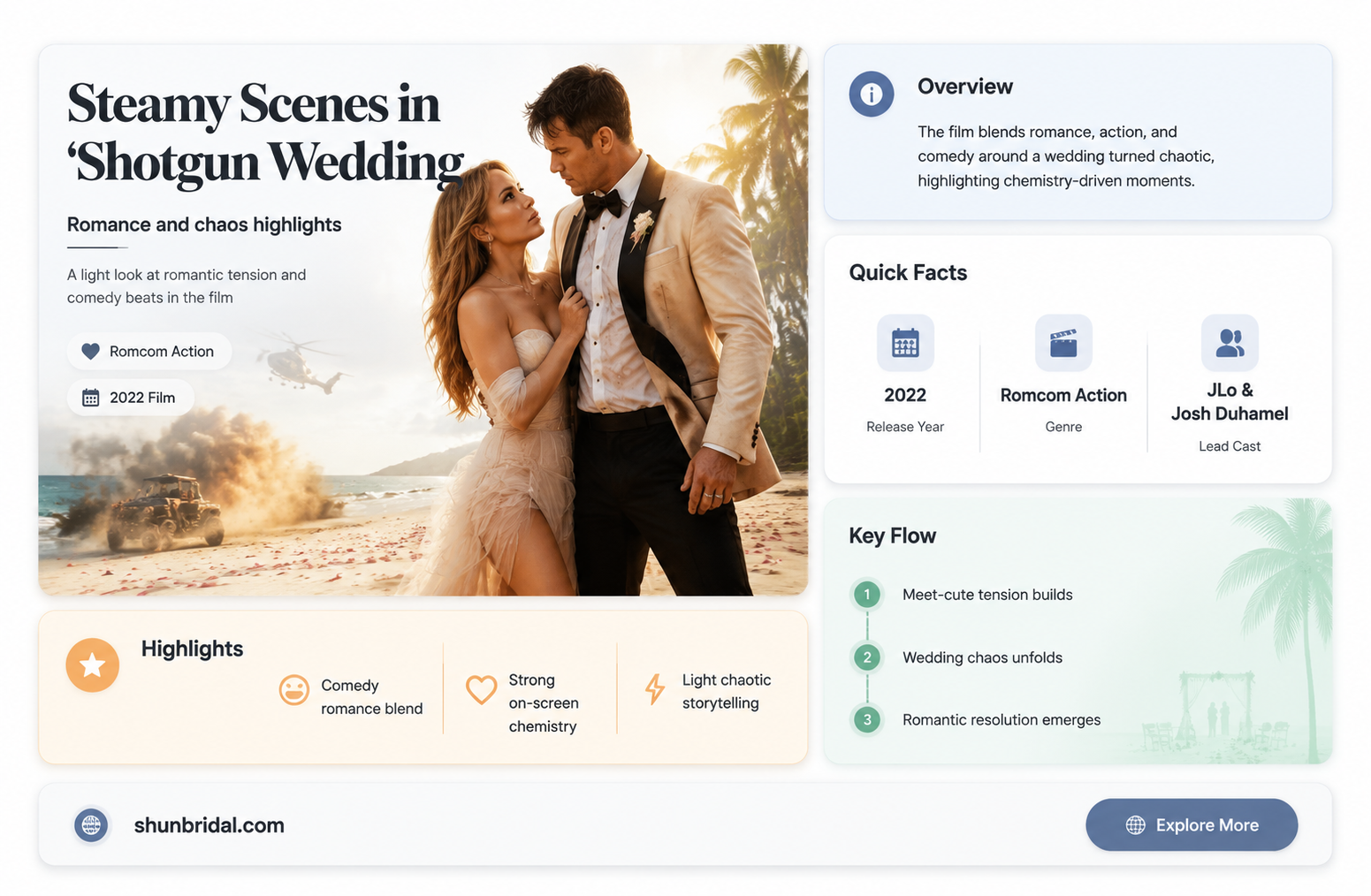
Task: Click the heart icon in the Romcom Action tag
Action: tap(90, 351)
